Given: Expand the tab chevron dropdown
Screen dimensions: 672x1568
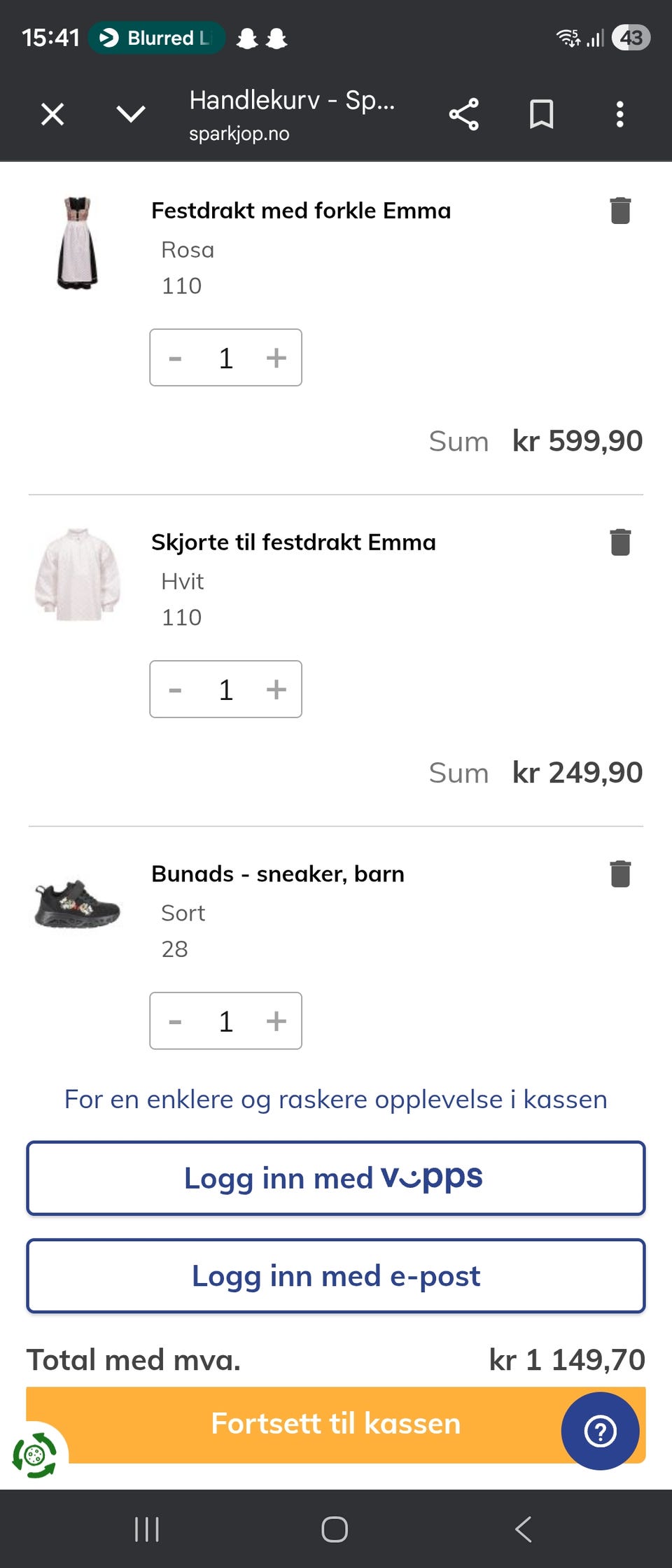Looking at the screenshot, I should (131, 114).
